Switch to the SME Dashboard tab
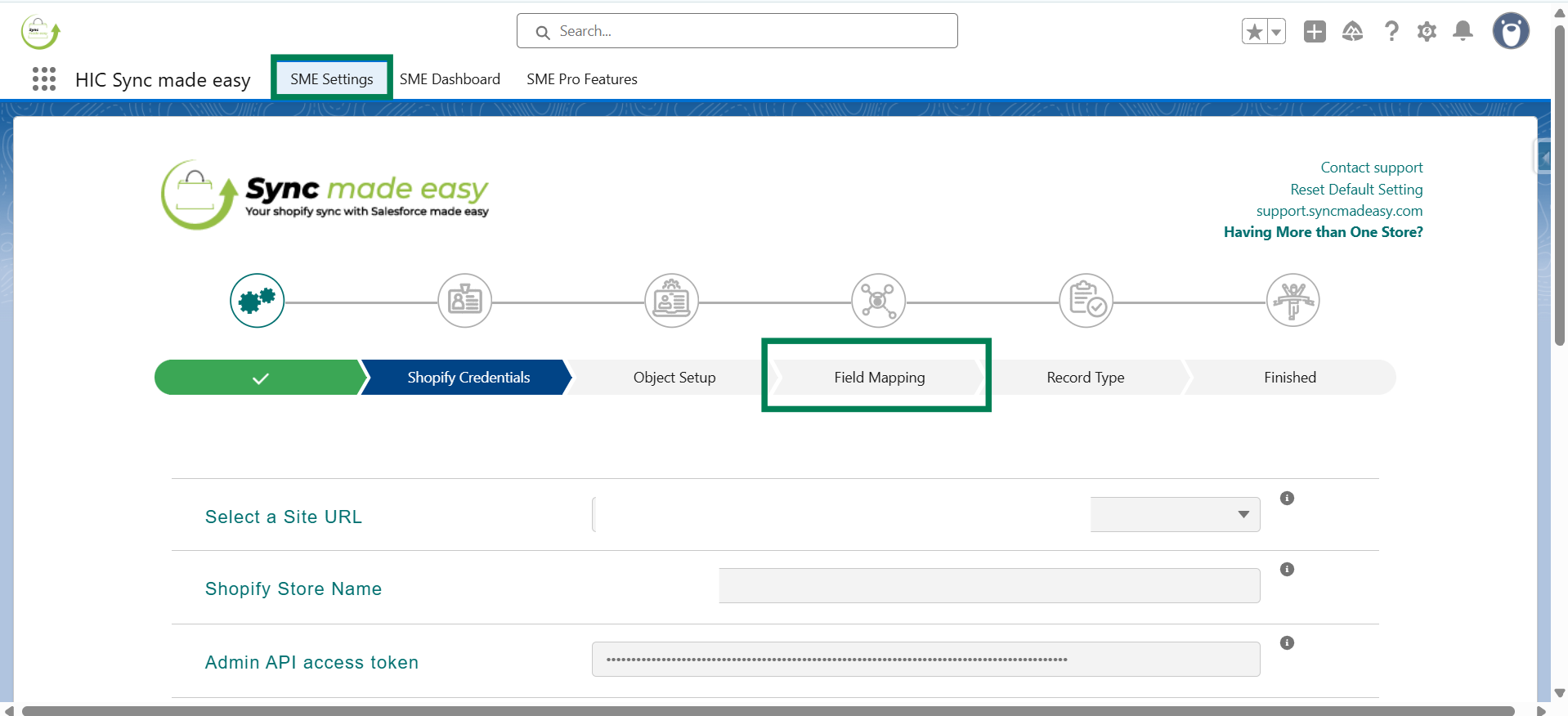This screenshot has height=716, width=1568. [450, 79]
